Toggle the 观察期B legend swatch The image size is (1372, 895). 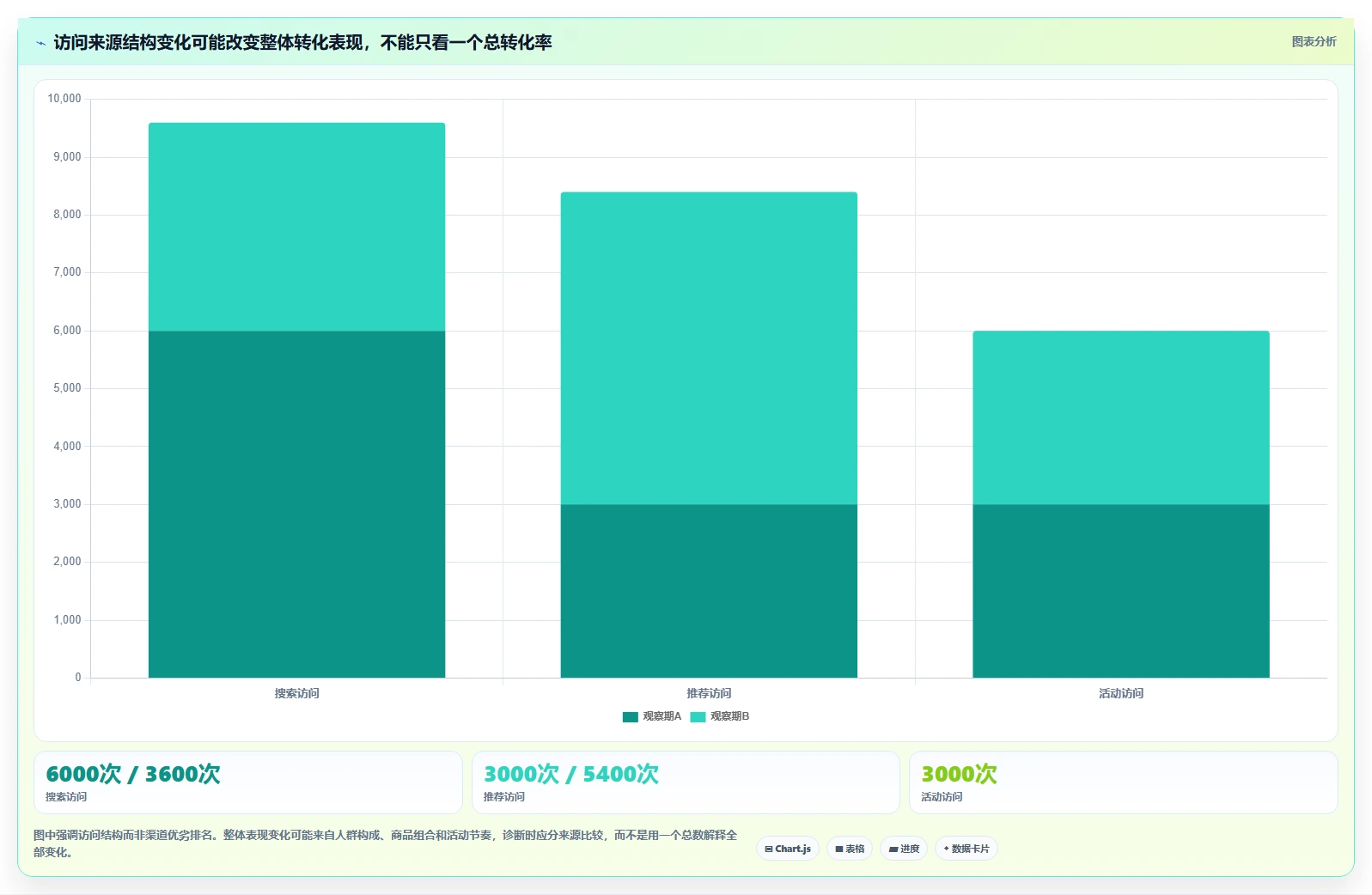[698, 716]
